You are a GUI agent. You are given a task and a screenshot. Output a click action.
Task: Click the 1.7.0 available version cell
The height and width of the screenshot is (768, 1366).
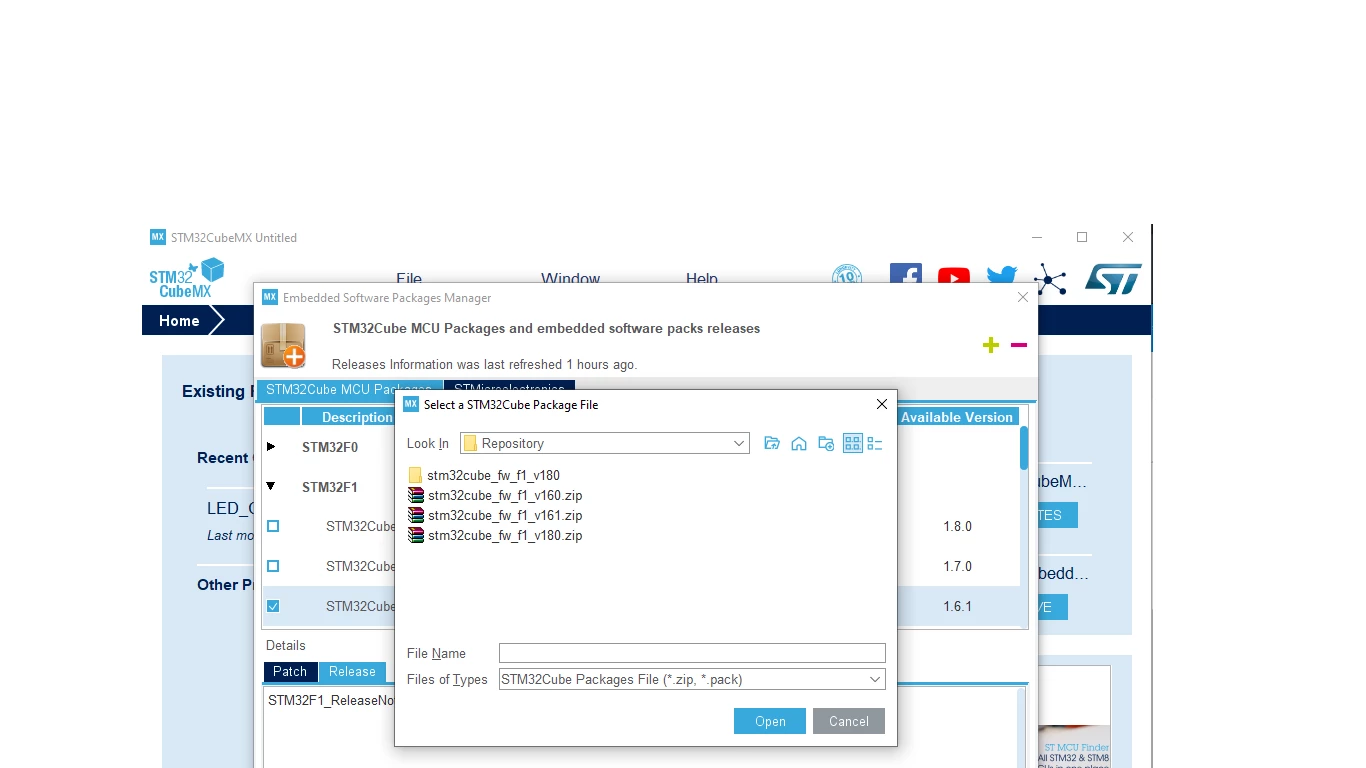[x=957, y=566]
